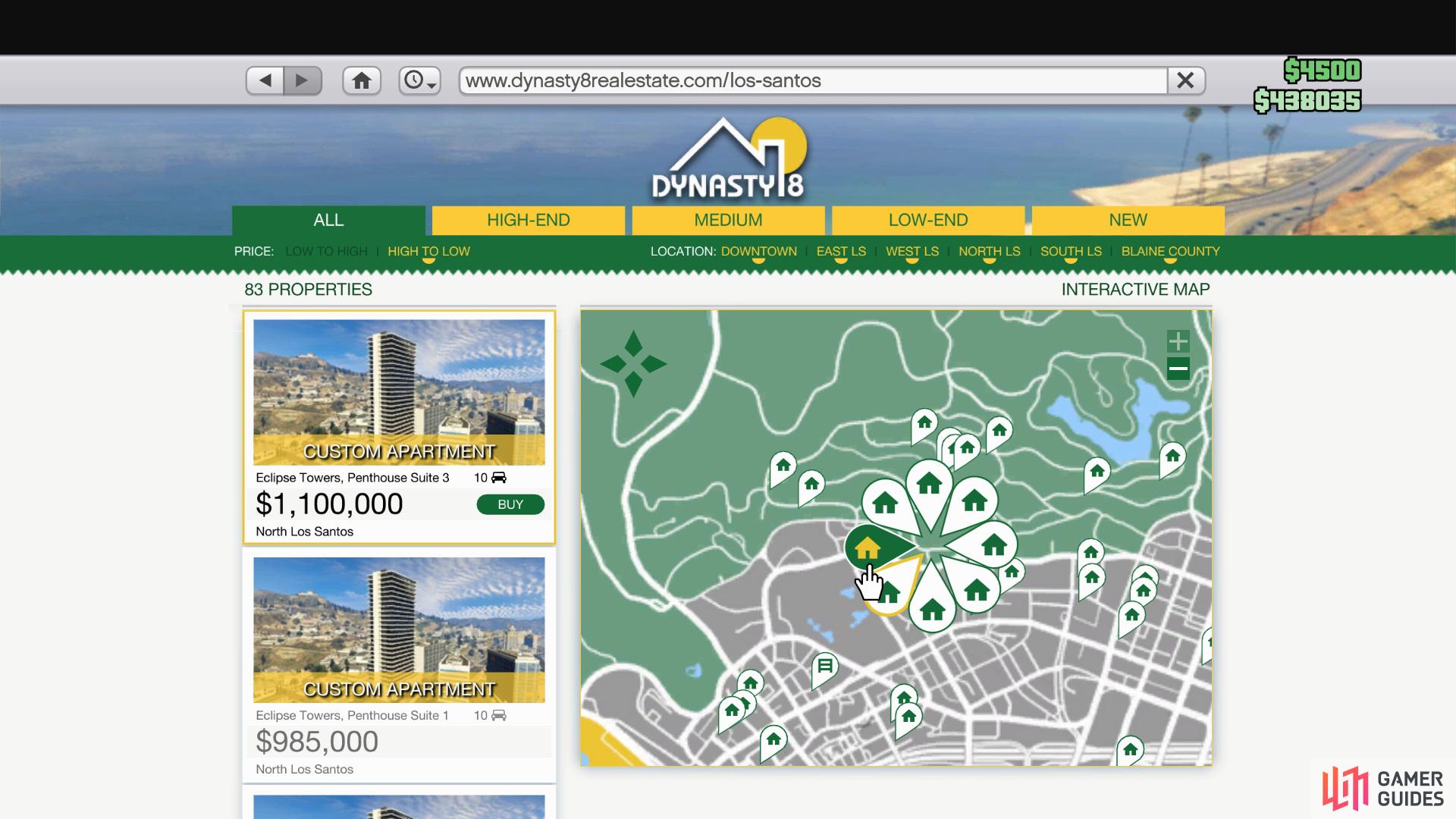Select the house marker at the map's bottom right
This screenshot has height=819, width=1456.
(x=1130, y=750)
